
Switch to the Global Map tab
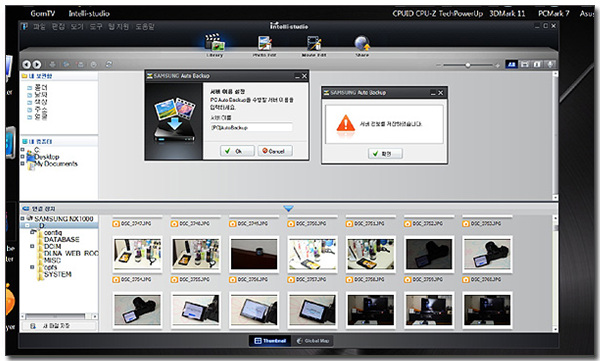[x=313, y=341]
